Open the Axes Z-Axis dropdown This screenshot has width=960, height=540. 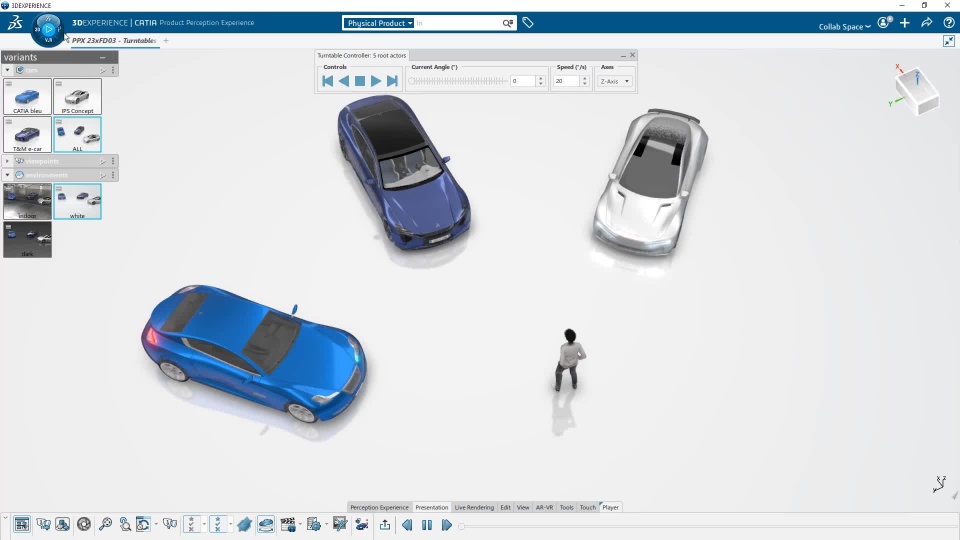point(615,81)
